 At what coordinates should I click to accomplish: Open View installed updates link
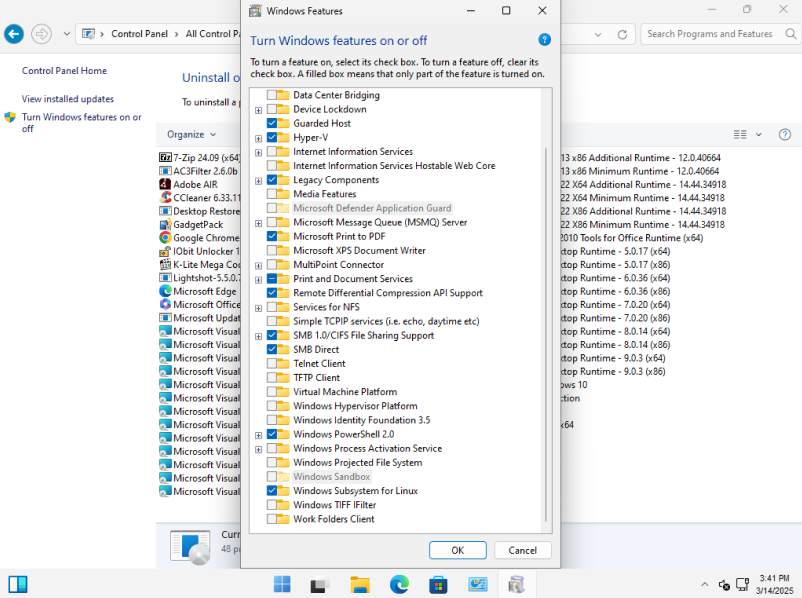coord(68,99)
